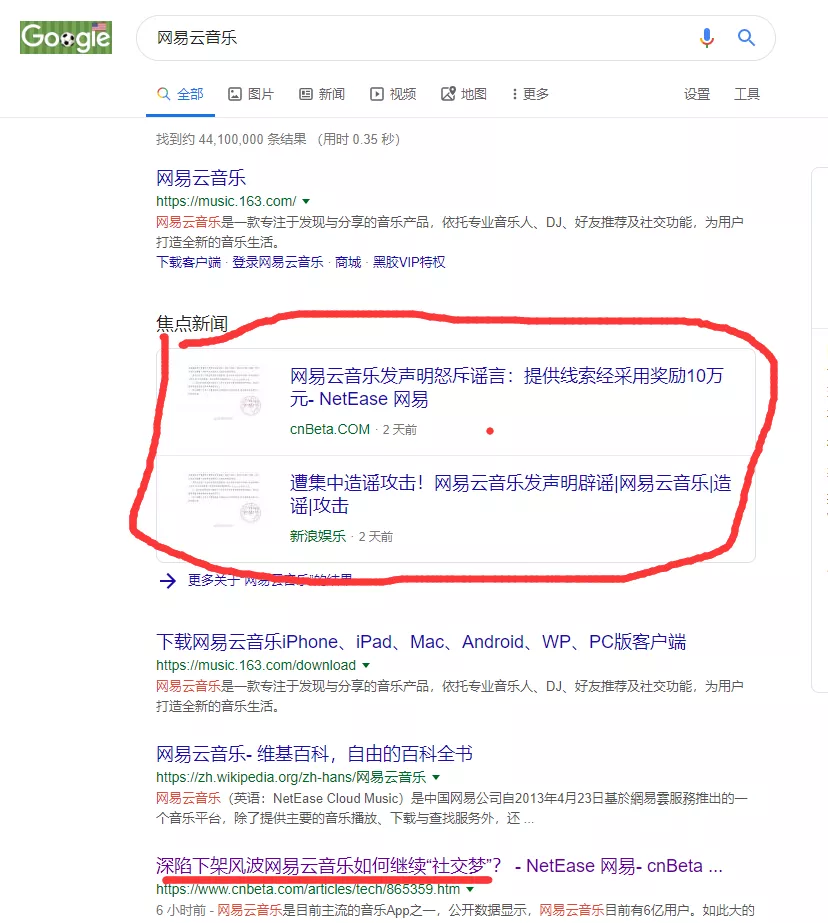Viewport: 828px width, 923px height.
Task: Switch to the 图片 tab
Action: pyautogui.click(x=251, y=94)
